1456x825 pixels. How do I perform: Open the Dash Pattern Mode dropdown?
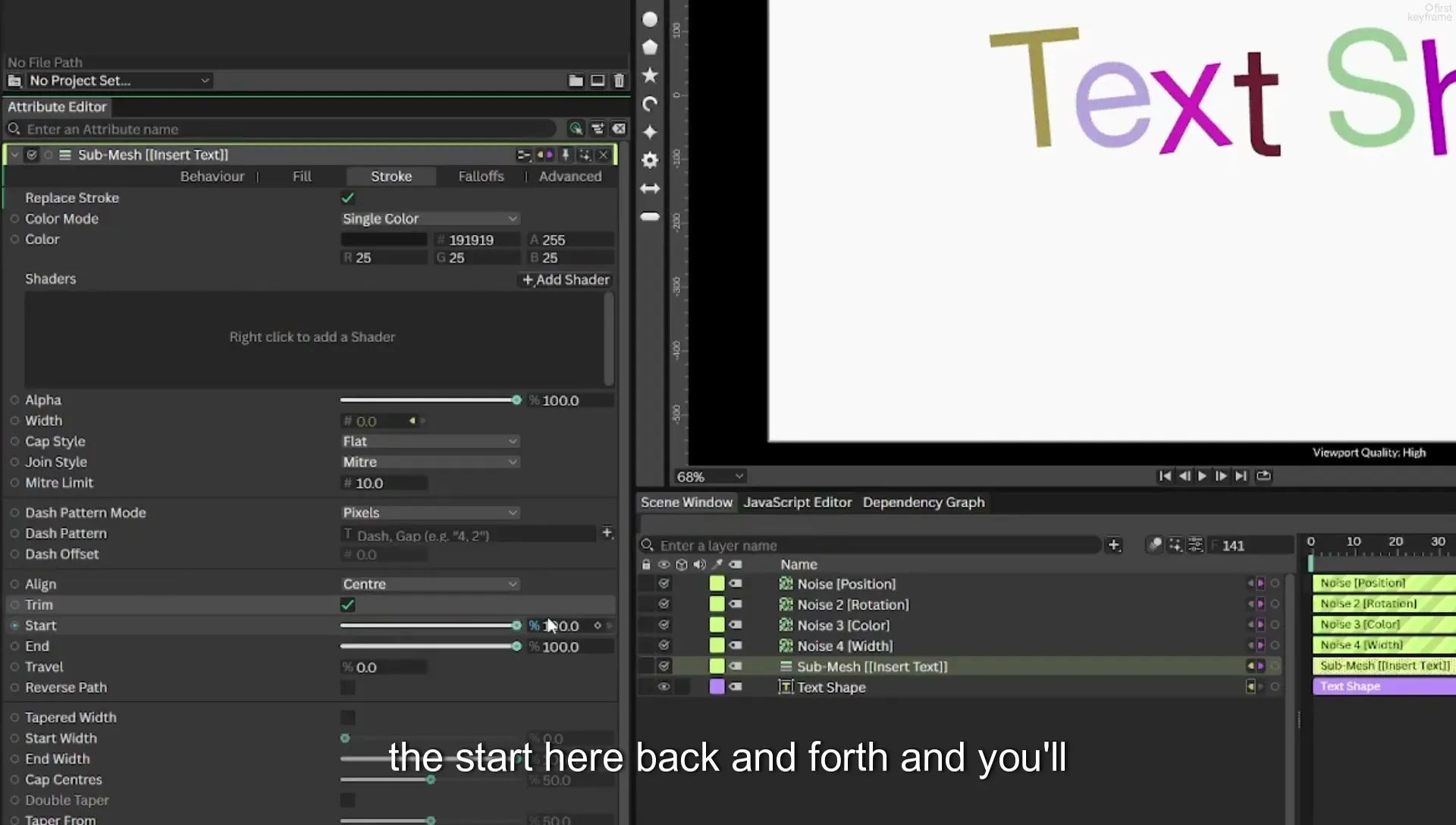tap(430, 513)
